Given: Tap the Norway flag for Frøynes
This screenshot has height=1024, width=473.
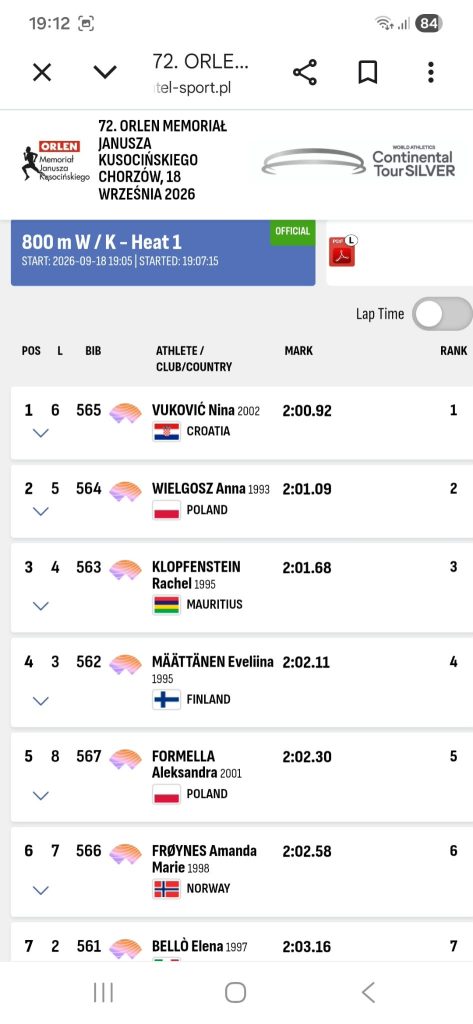Looking at the screenshot, I should click(167, 889).
